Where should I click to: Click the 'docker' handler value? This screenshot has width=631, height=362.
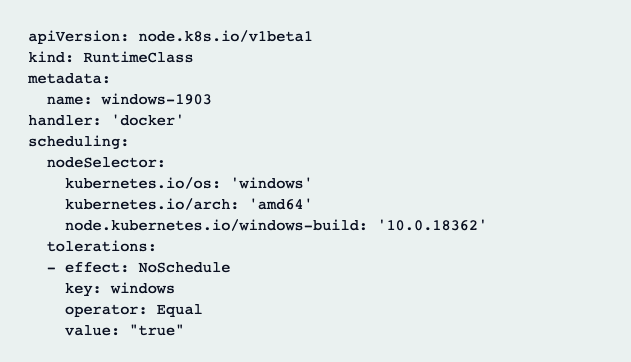tap(147, 120)
